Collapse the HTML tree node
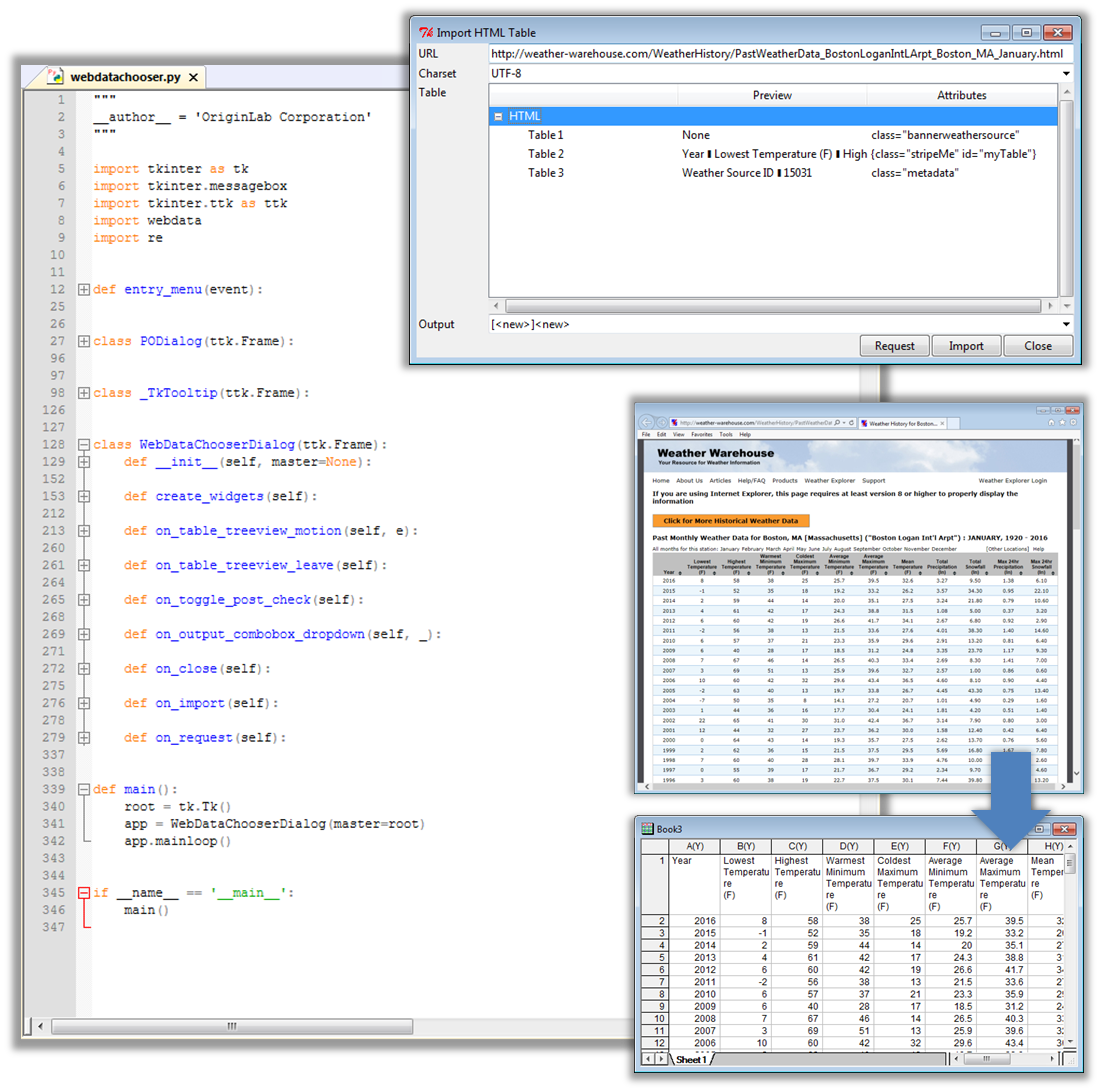This screenshot has width=1101, height=1092. tap(497, 116)
